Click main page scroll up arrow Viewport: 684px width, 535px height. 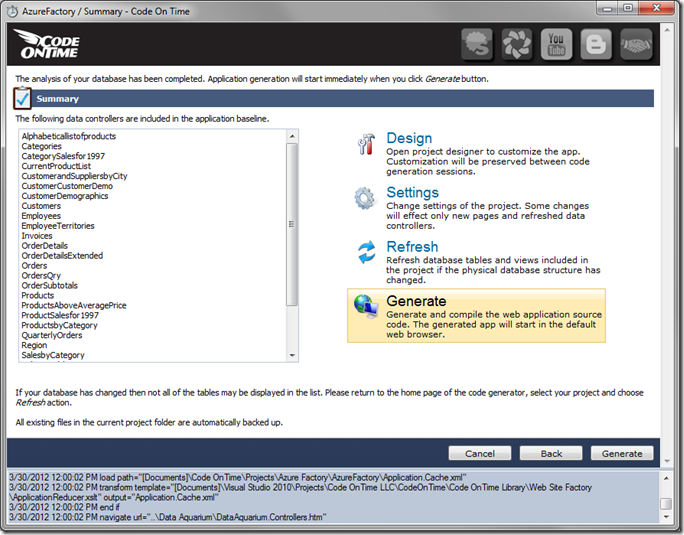pyautogui.click(x=667, y=30)
